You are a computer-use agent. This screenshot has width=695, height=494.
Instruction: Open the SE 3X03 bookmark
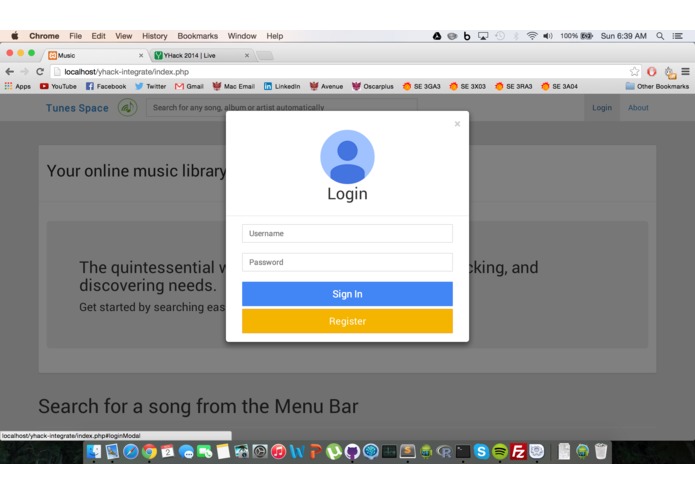468,86
